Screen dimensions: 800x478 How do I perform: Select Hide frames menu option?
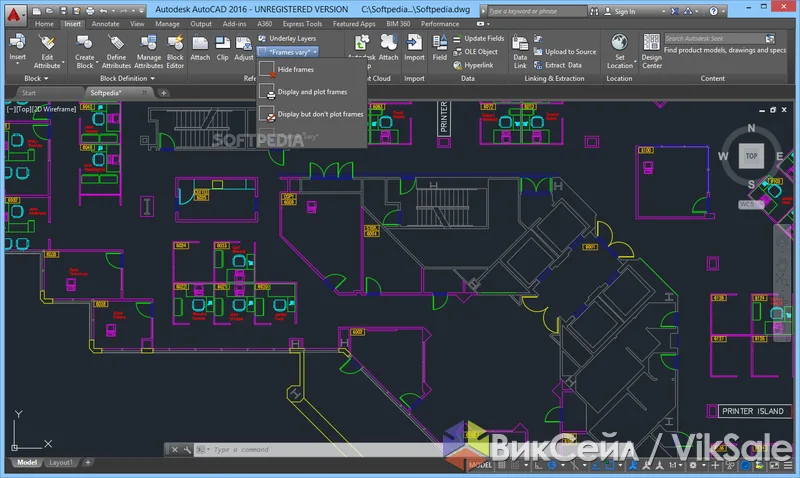click(x=311, y=69)
